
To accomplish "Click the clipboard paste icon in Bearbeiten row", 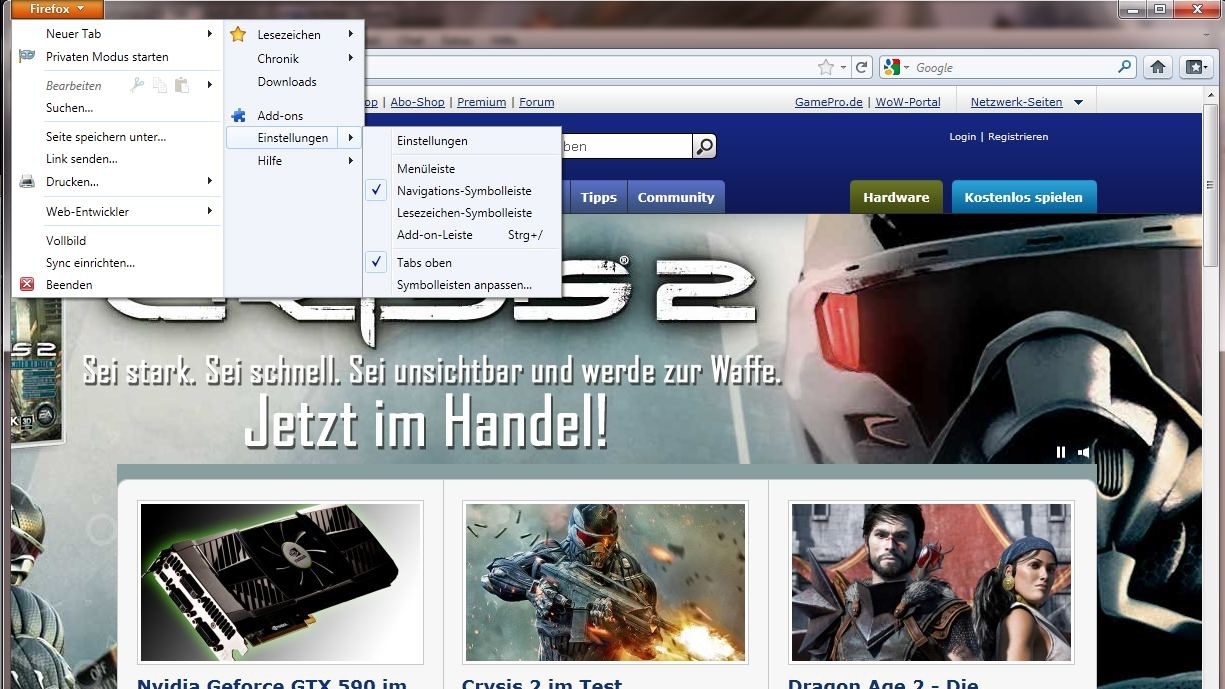I will tap(181, 85).
